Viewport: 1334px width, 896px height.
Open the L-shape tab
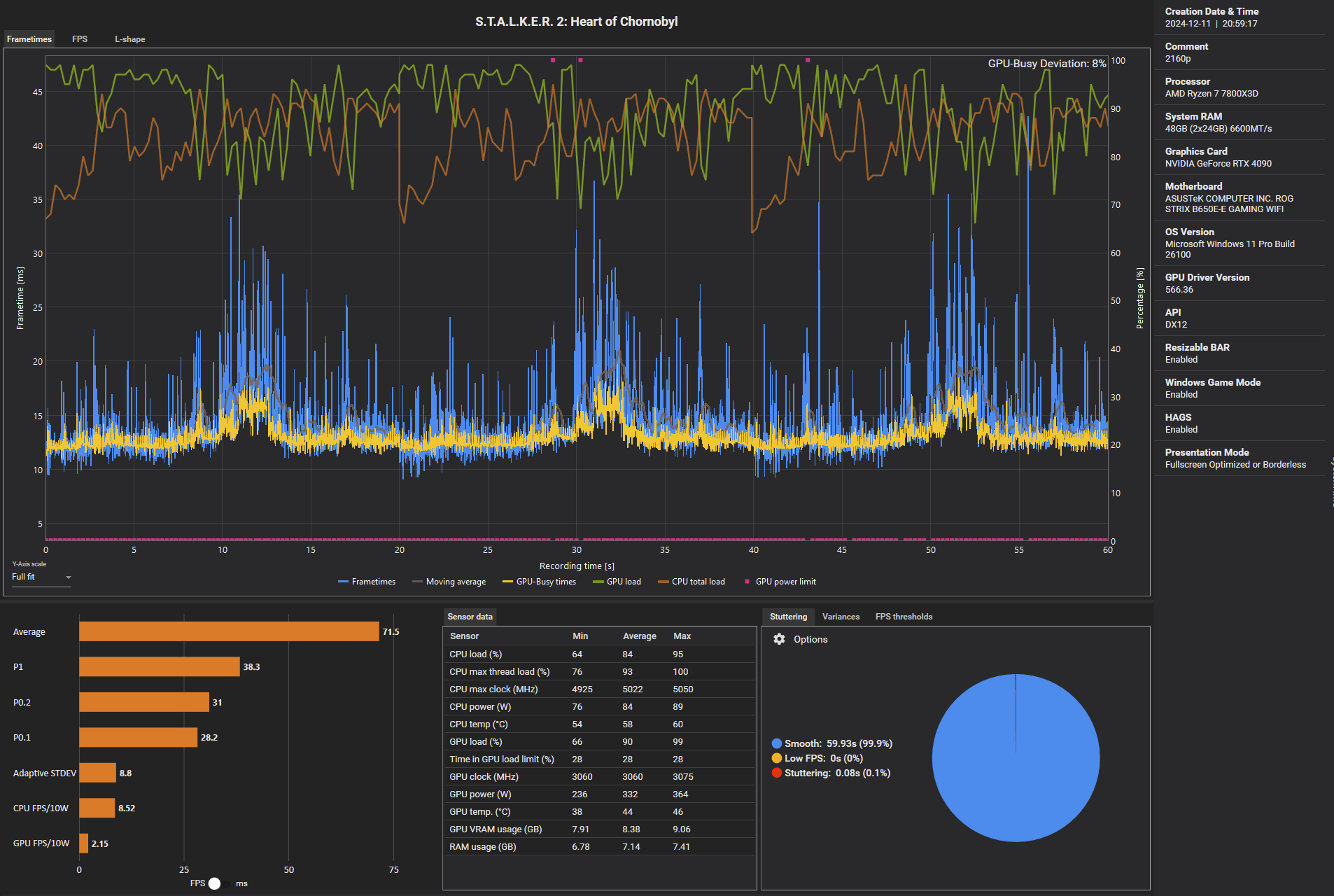(130, 39)
